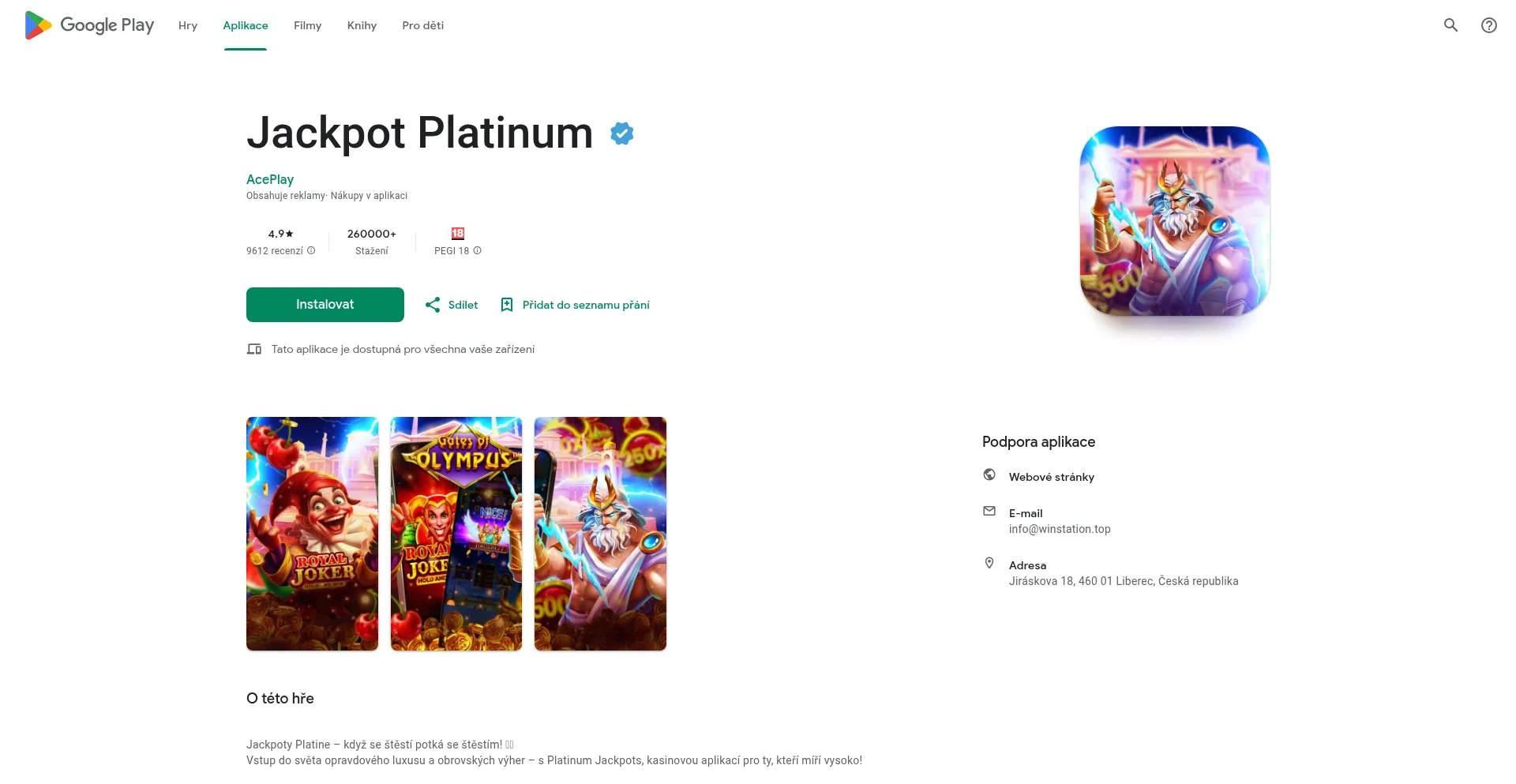Open the help question mark icon
Viewport: 1516px width, 784px height.
[1488, 25]
